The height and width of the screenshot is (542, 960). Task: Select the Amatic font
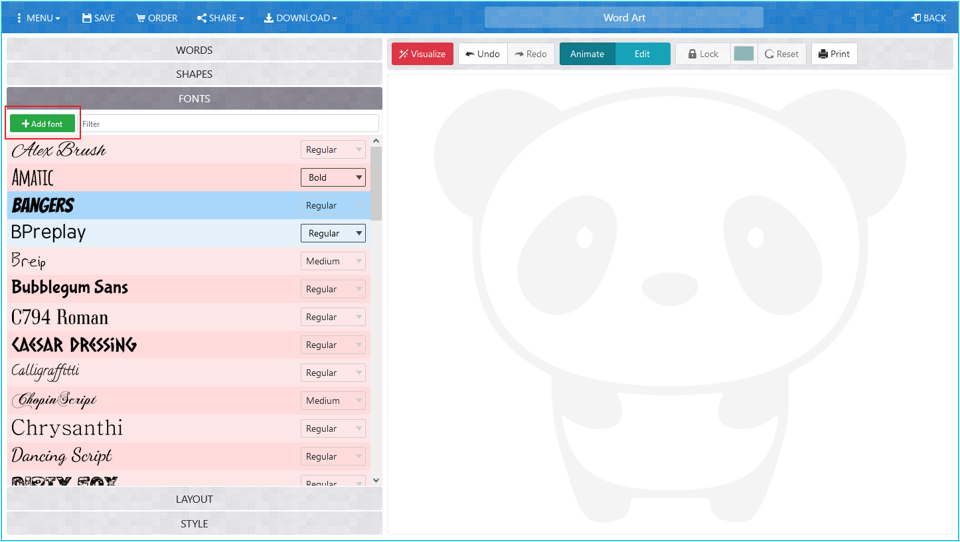32,178
